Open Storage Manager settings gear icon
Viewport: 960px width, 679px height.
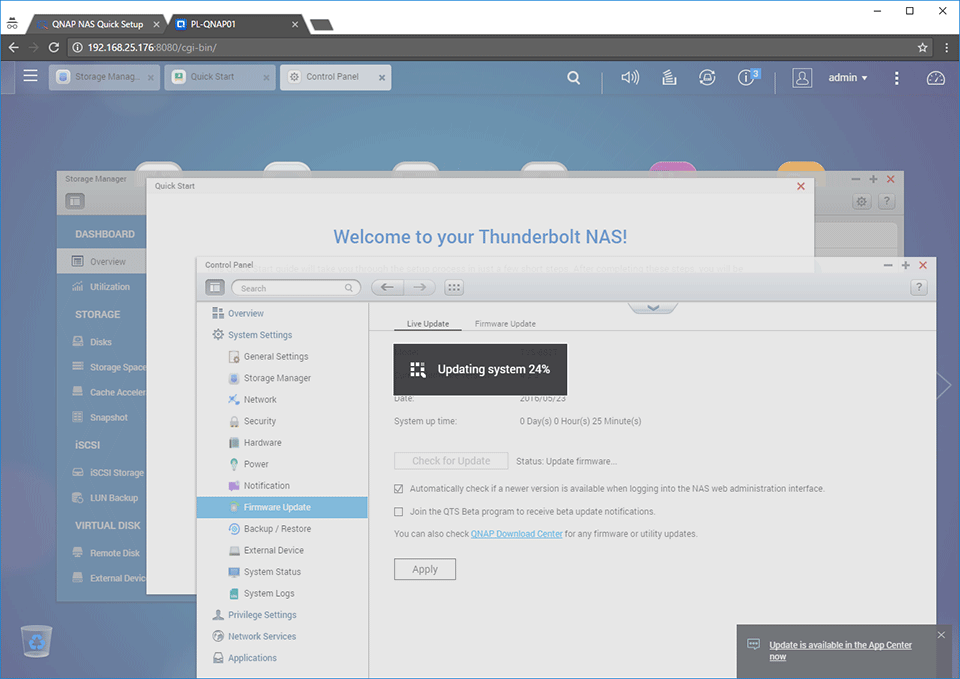[x=861, y=201]
